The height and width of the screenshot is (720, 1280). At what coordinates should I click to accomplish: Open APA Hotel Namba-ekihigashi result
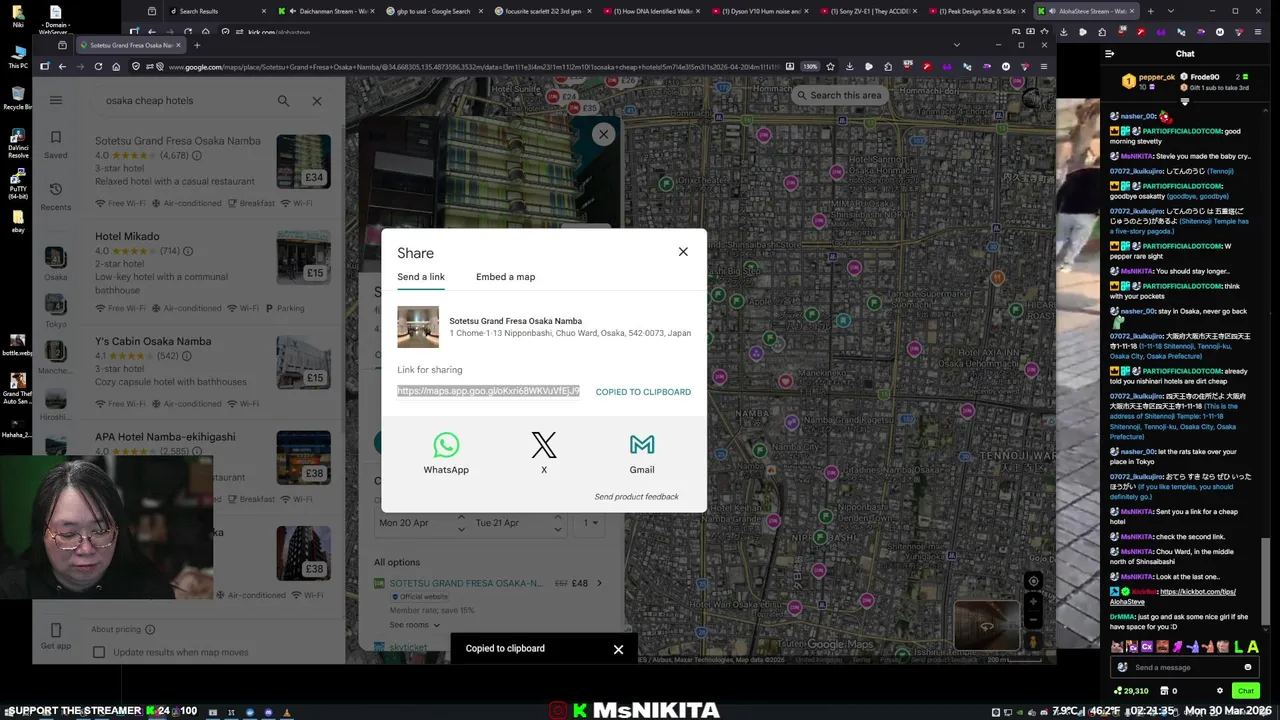tap(165, 437)
